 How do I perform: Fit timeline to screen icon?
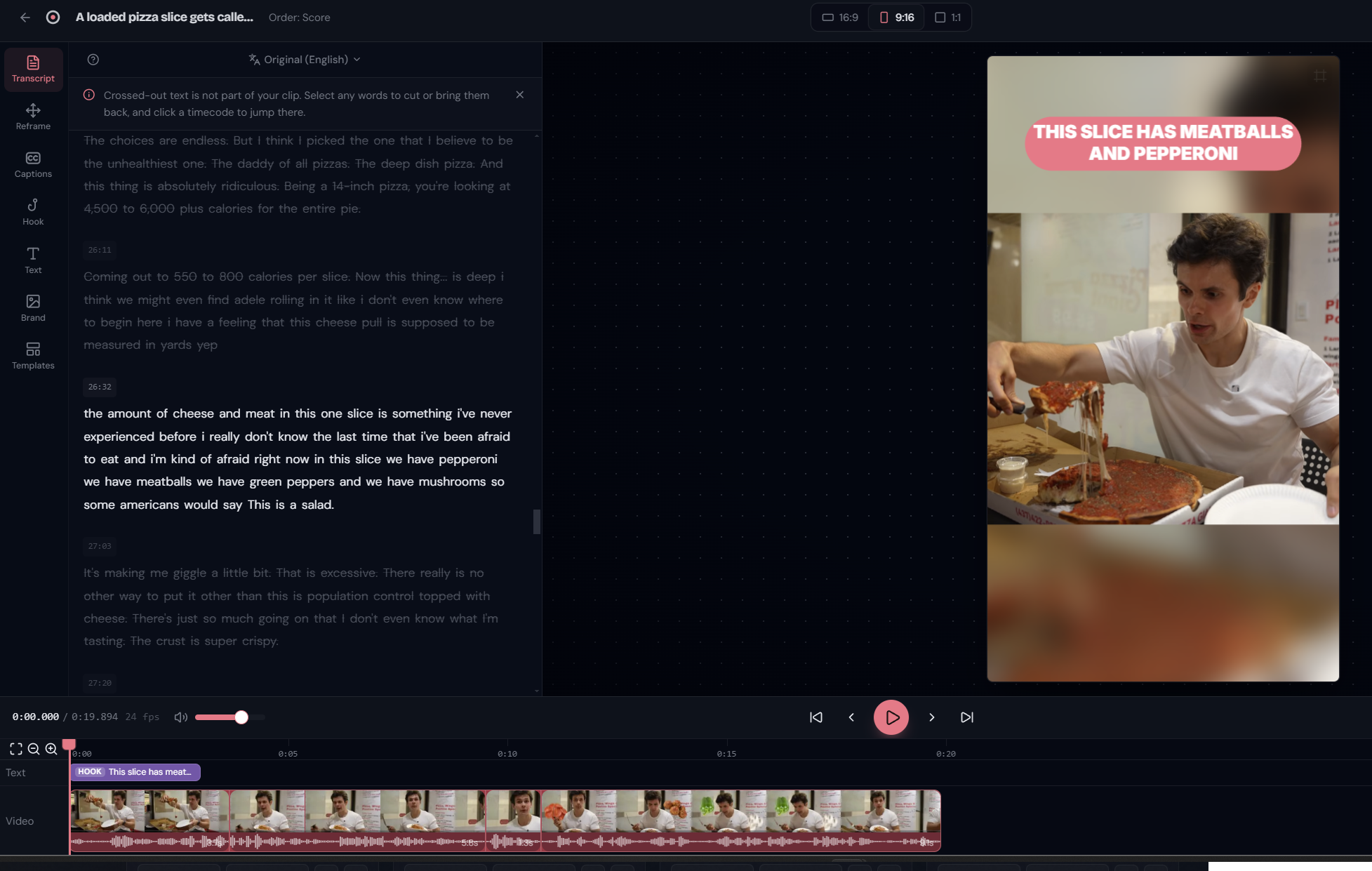pyautogui.click(x=16, y=749)
